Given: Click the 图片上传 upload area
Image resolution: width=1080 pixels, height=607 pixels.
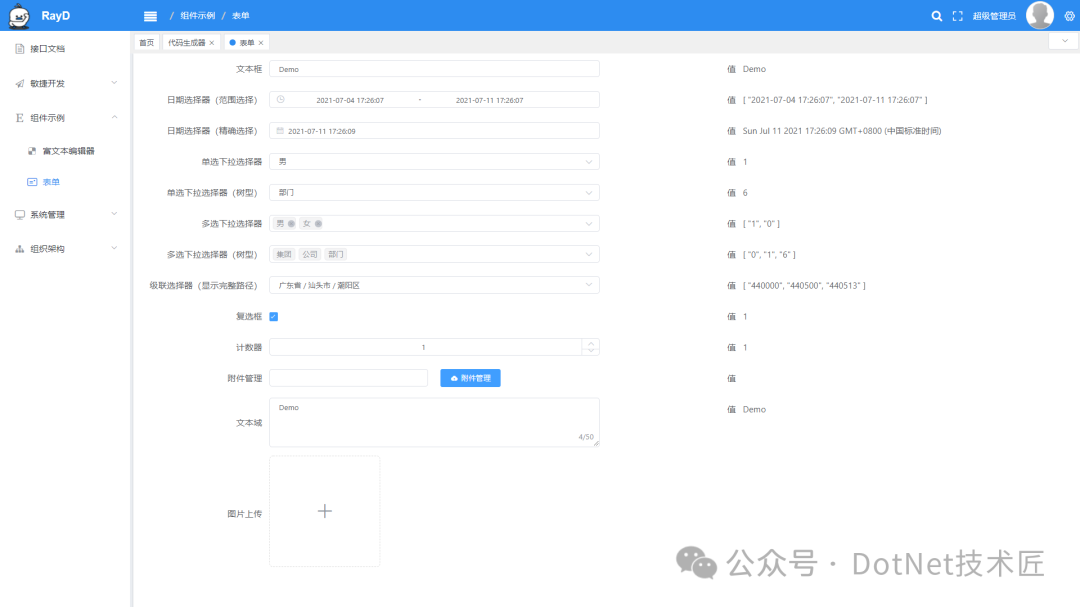Looking at the screenshot, I should click(324, 511).
